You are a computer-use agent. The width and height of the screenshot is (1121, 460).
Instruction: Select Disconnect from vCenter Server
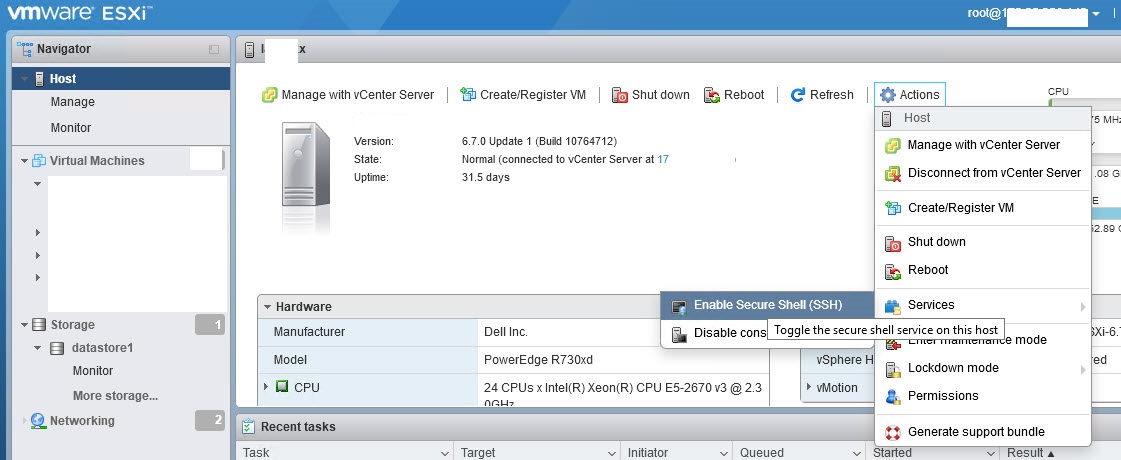coord(993,173)
